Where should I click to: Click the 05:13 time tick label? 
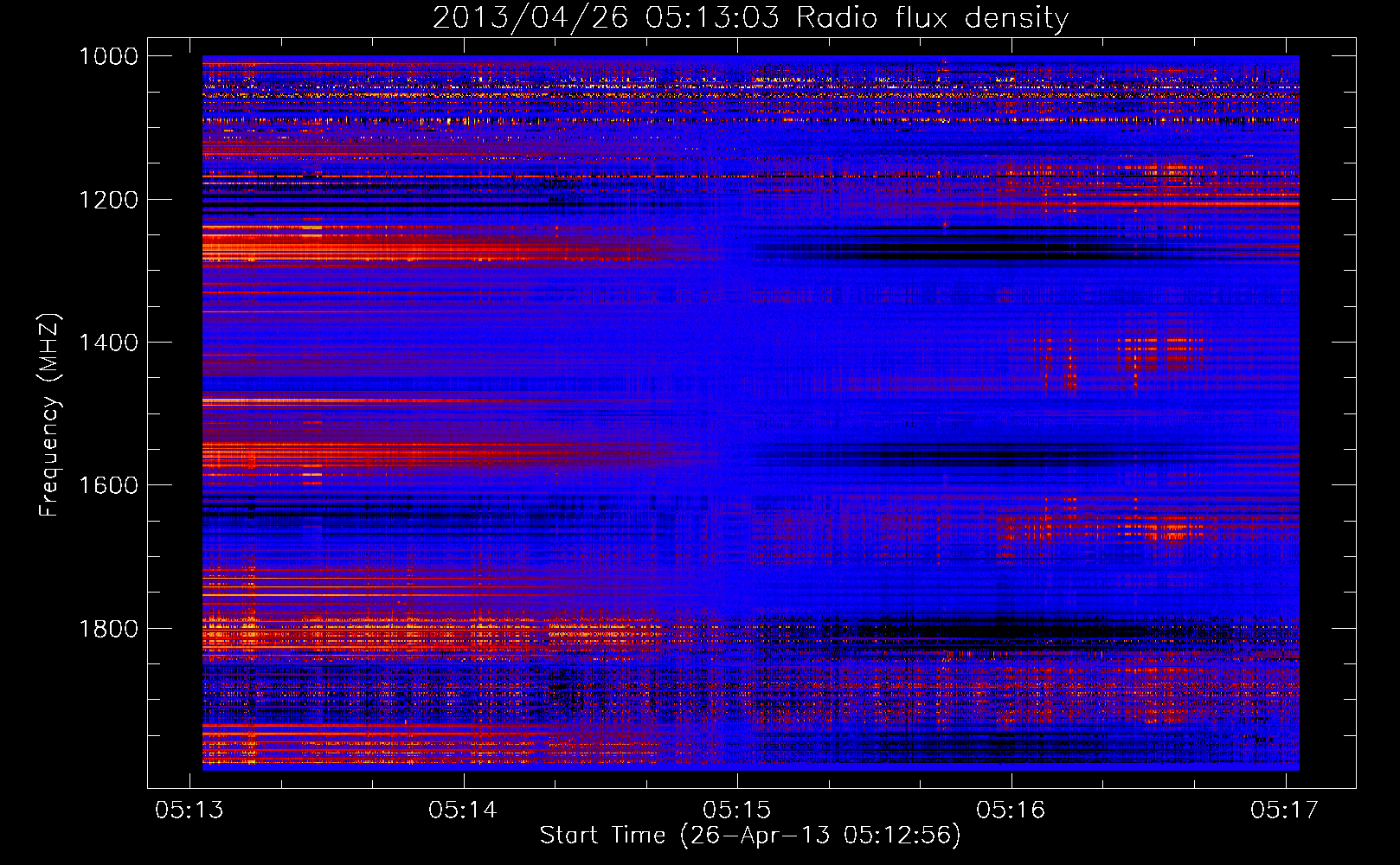pos(189,811)
